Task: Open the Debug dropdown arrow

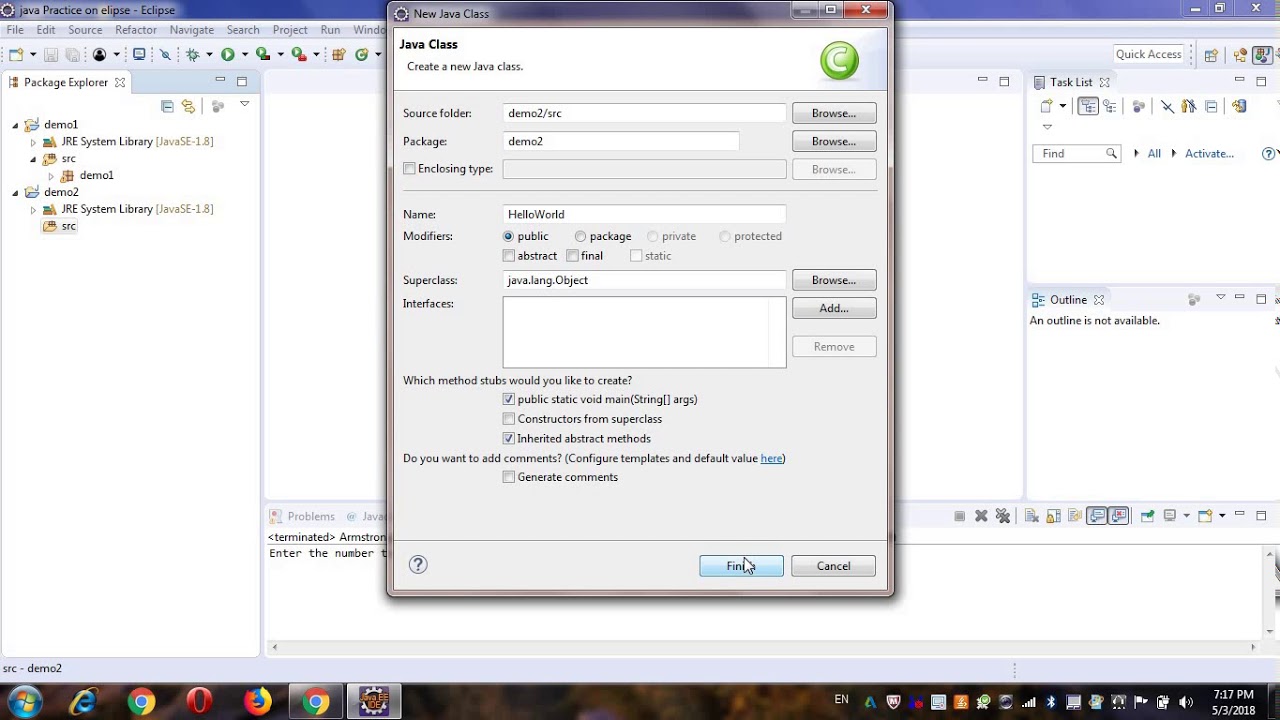Action: click(x=209, y=54)
